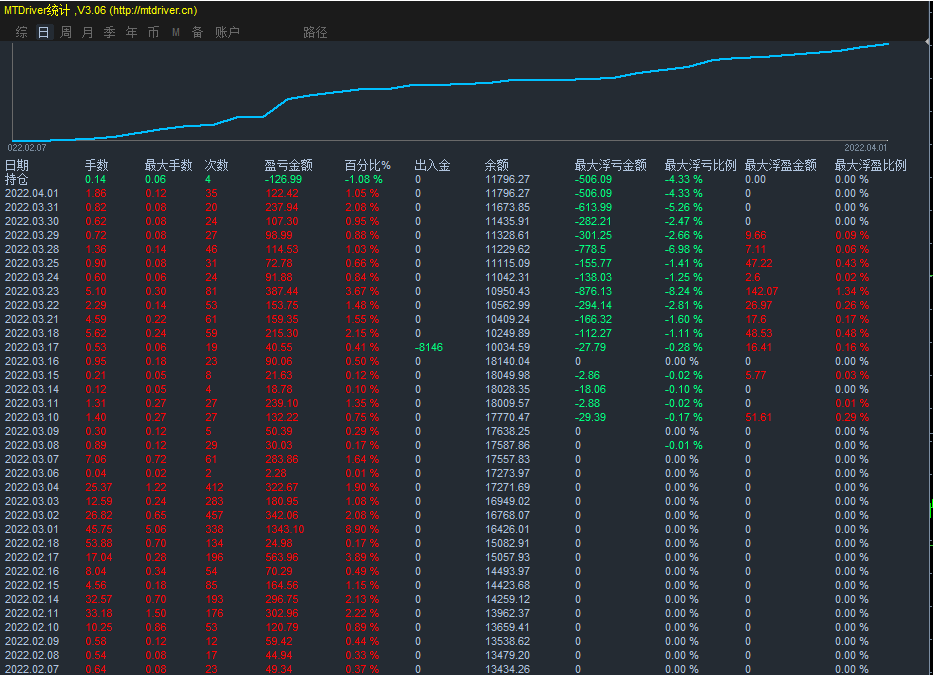933x675 pixels.
Task: Click the 路径 path button
Action: (x=315, y=32)
